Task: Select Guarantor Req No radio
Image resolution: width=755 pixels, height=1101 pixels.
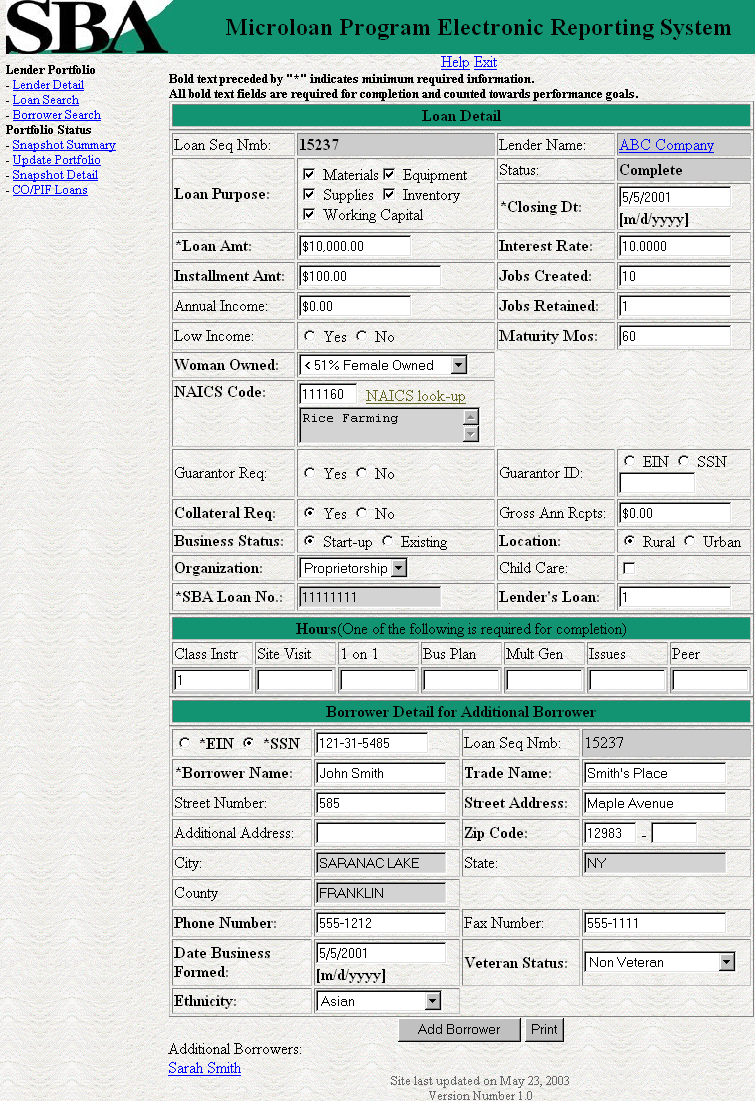Action: pyautogui.click(x=361, y=473)
